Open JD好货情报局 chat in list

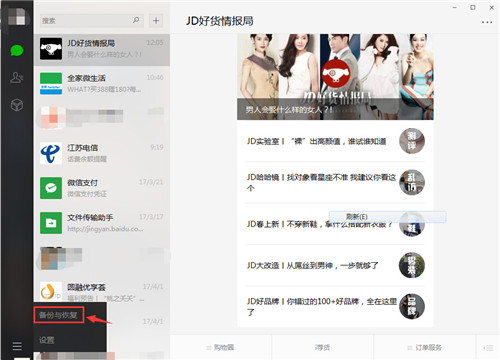pos(102,49)
